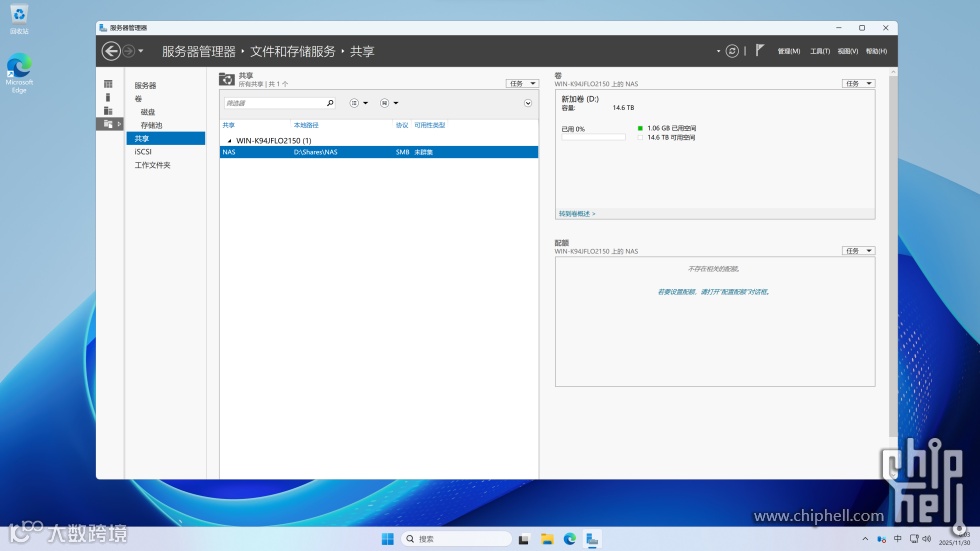Show hidden tray icons chevron
Screen dimensions: 980x551
(865, 539)
